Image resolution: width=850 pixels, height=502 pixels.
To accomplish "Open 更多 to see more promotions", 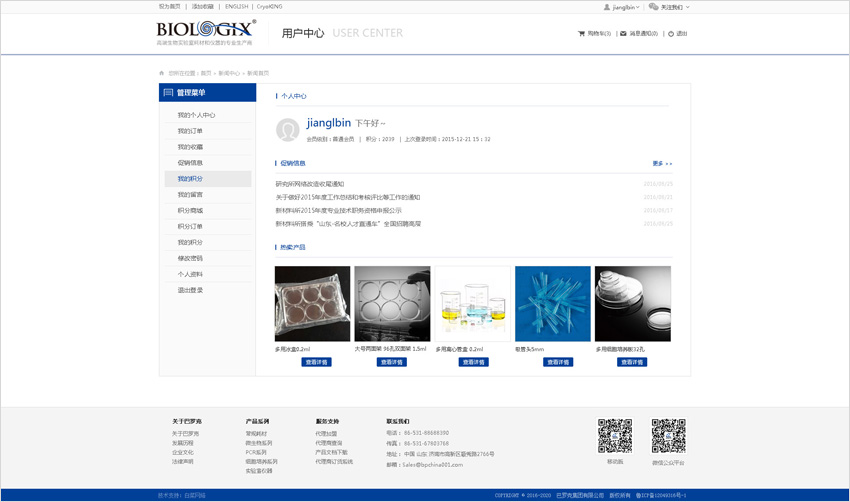I will (x=662, y=163).
